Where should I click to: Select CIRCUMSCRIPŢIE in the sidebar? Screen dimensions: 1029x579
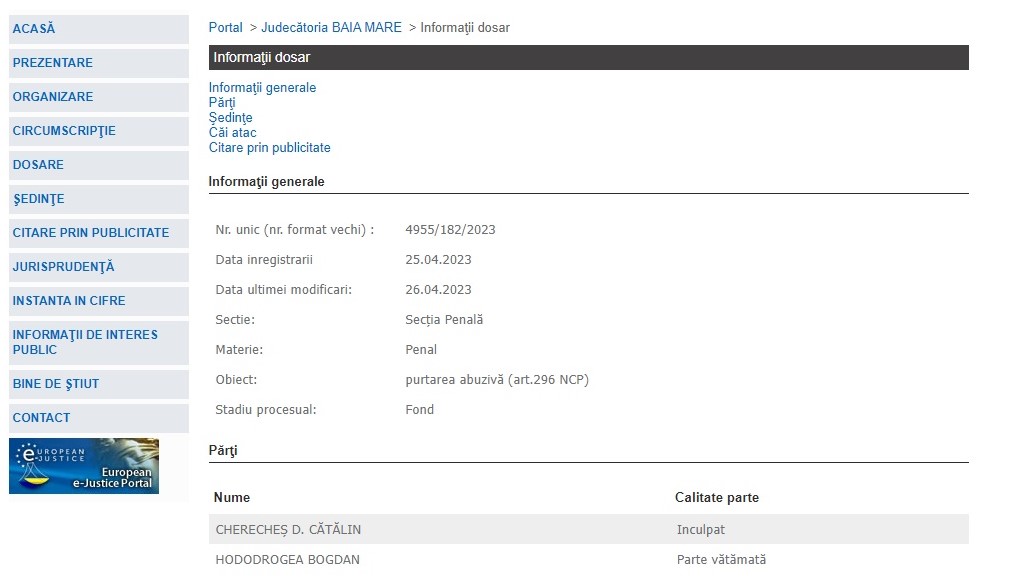(64, 131)
